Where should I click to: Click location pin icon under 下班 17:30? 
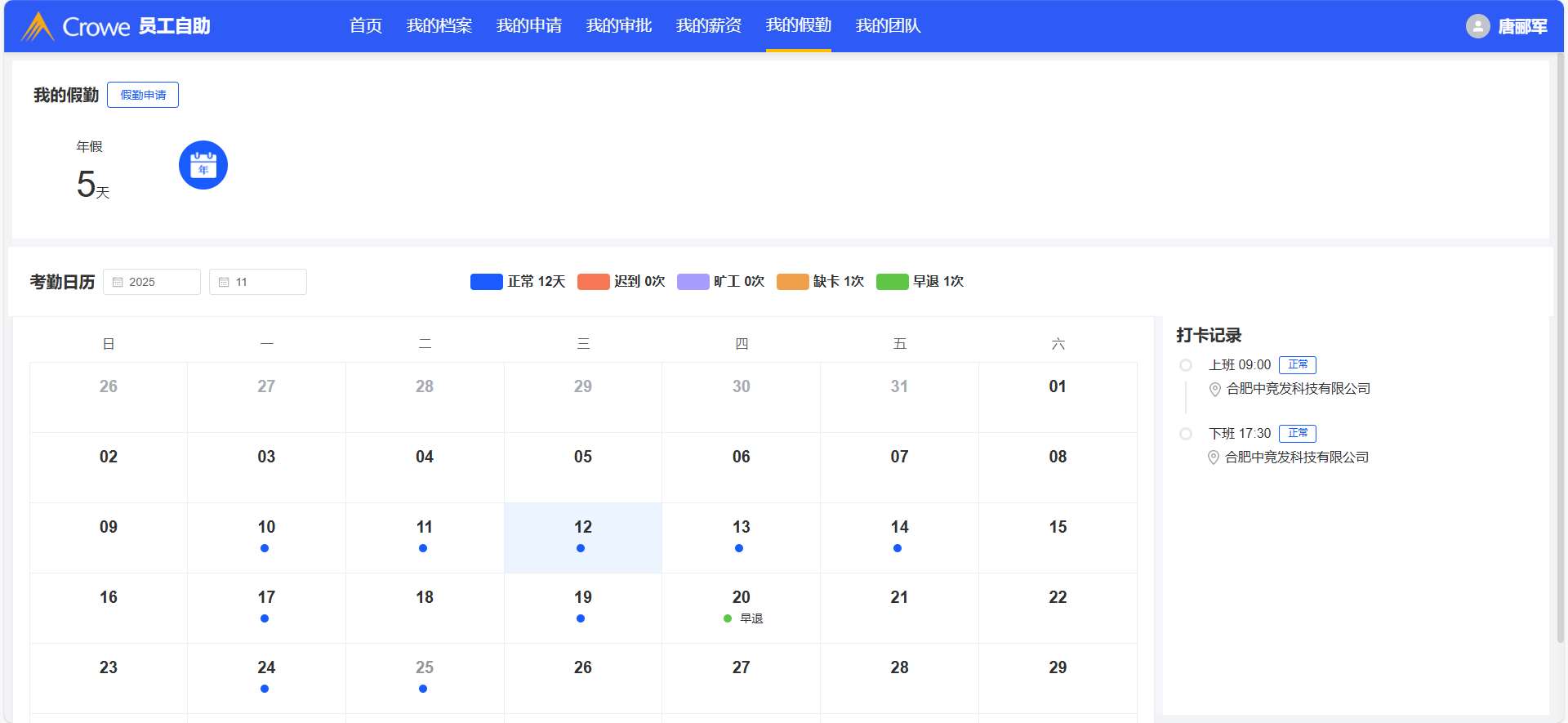click(1214, 458)
